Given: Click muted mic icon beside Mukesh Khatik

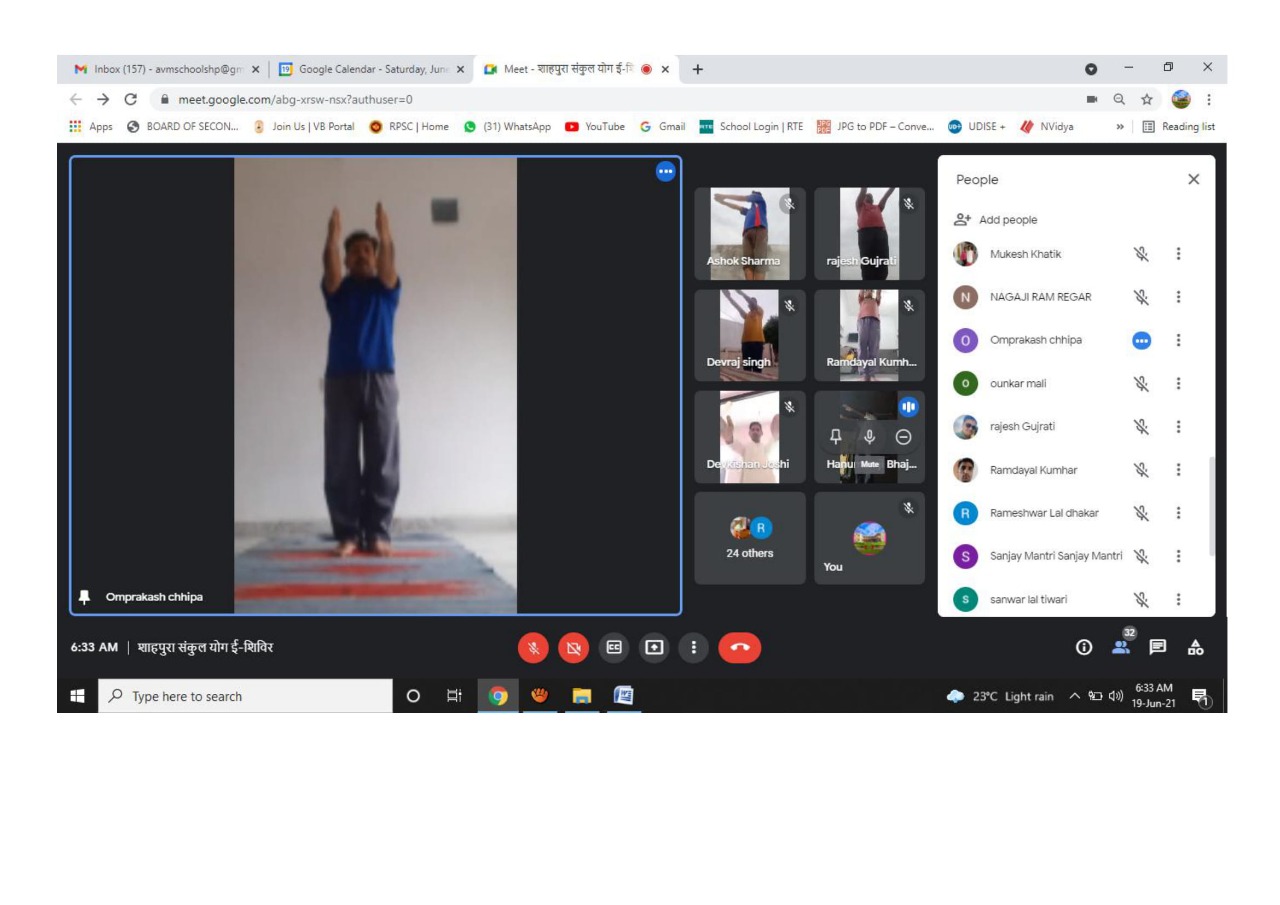Looking at the screenshot, I should point(1141,254).
